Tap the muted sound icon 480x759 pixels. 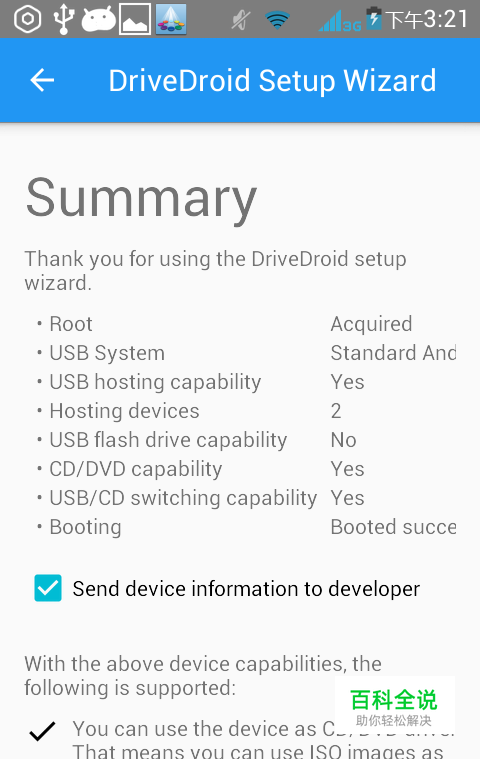(240, 20)
